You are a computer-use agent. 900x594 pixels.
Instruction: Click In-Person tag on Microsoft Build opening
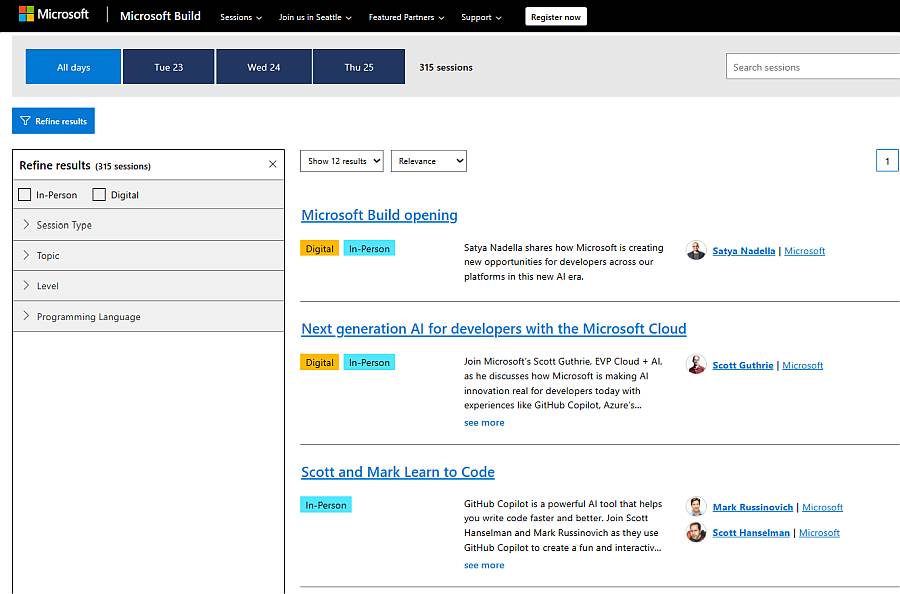[x=369, y=249]
